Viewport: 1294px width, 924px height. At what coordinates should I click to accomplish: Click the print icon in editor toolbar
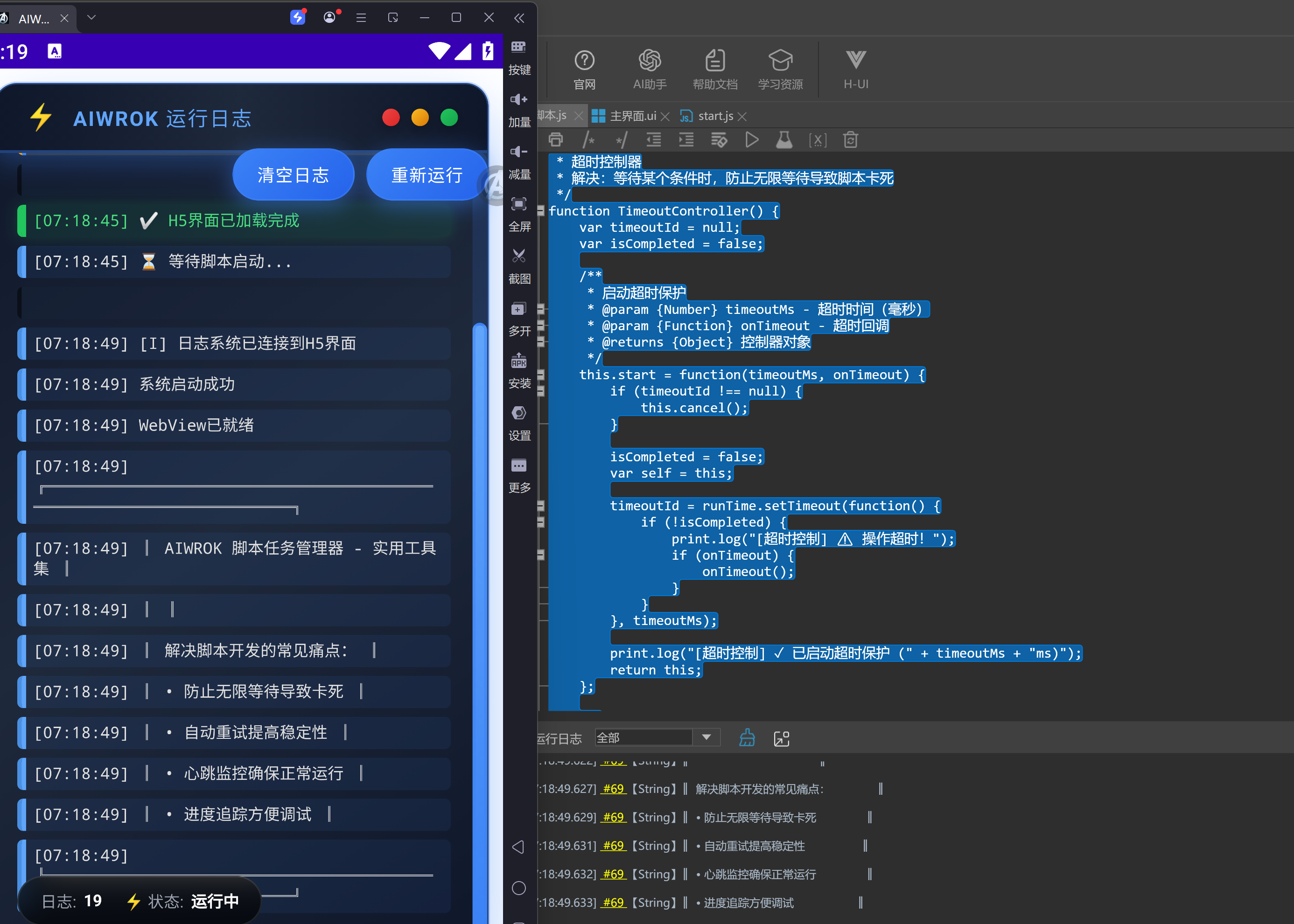tap(556, 140)
